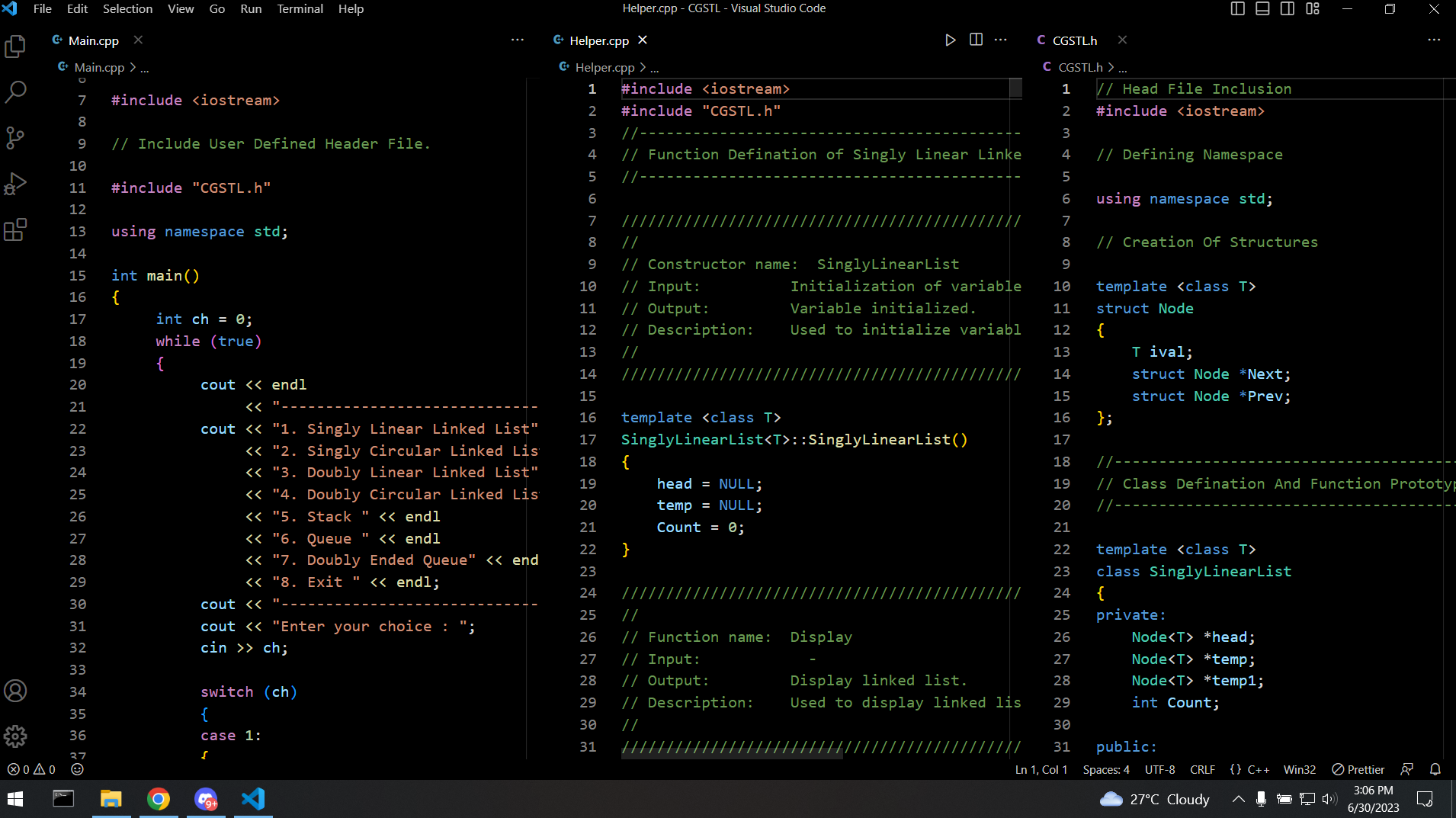Screen dimensions: 1456x818
Task: Switch to the Main.cpp tab
Action: tap(93, 41)
